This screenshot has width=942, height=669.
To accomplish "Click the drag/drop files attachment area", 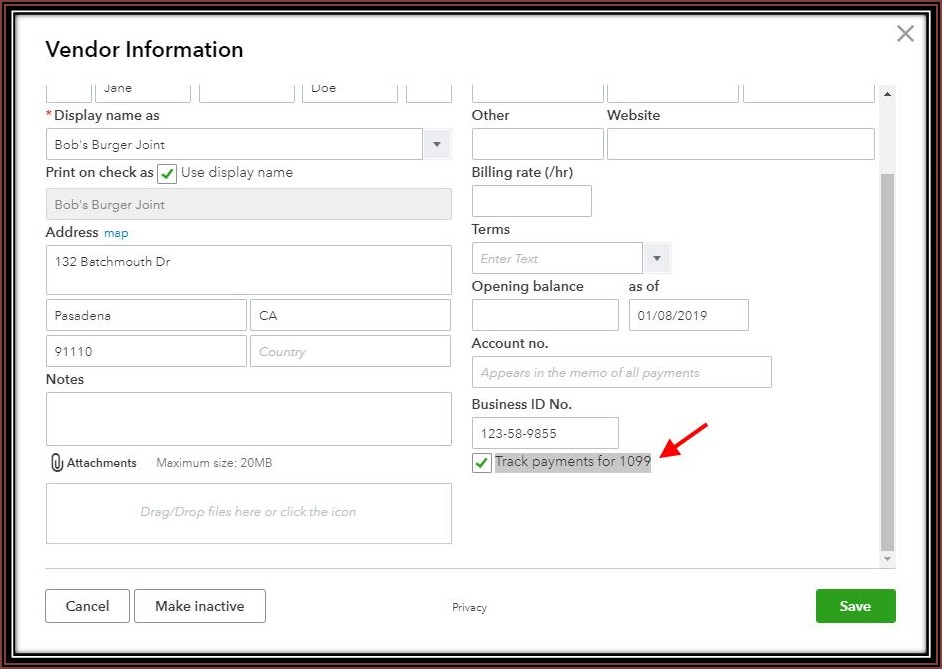I will click(x=248, y=513).
